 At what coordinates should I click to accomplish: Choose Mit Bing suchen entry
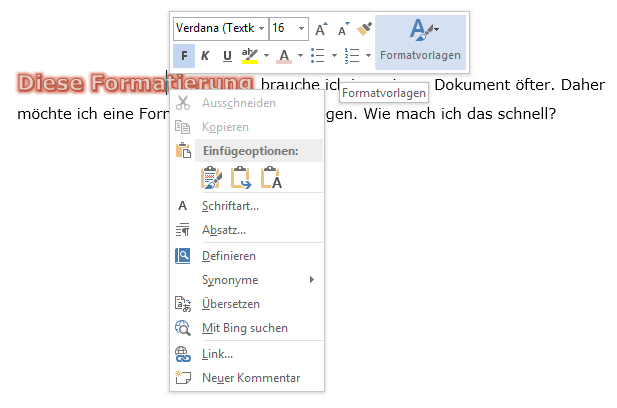[x=247, y=328]
